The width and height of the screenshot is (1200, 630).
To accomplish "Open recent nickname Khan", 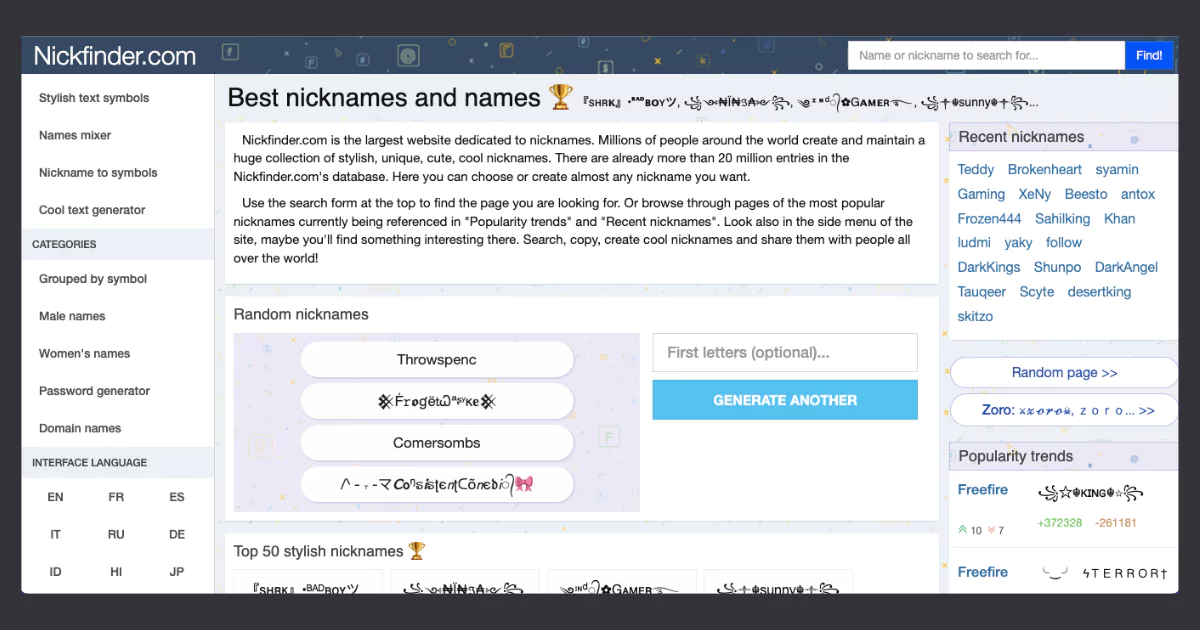I will point(1120,218).
